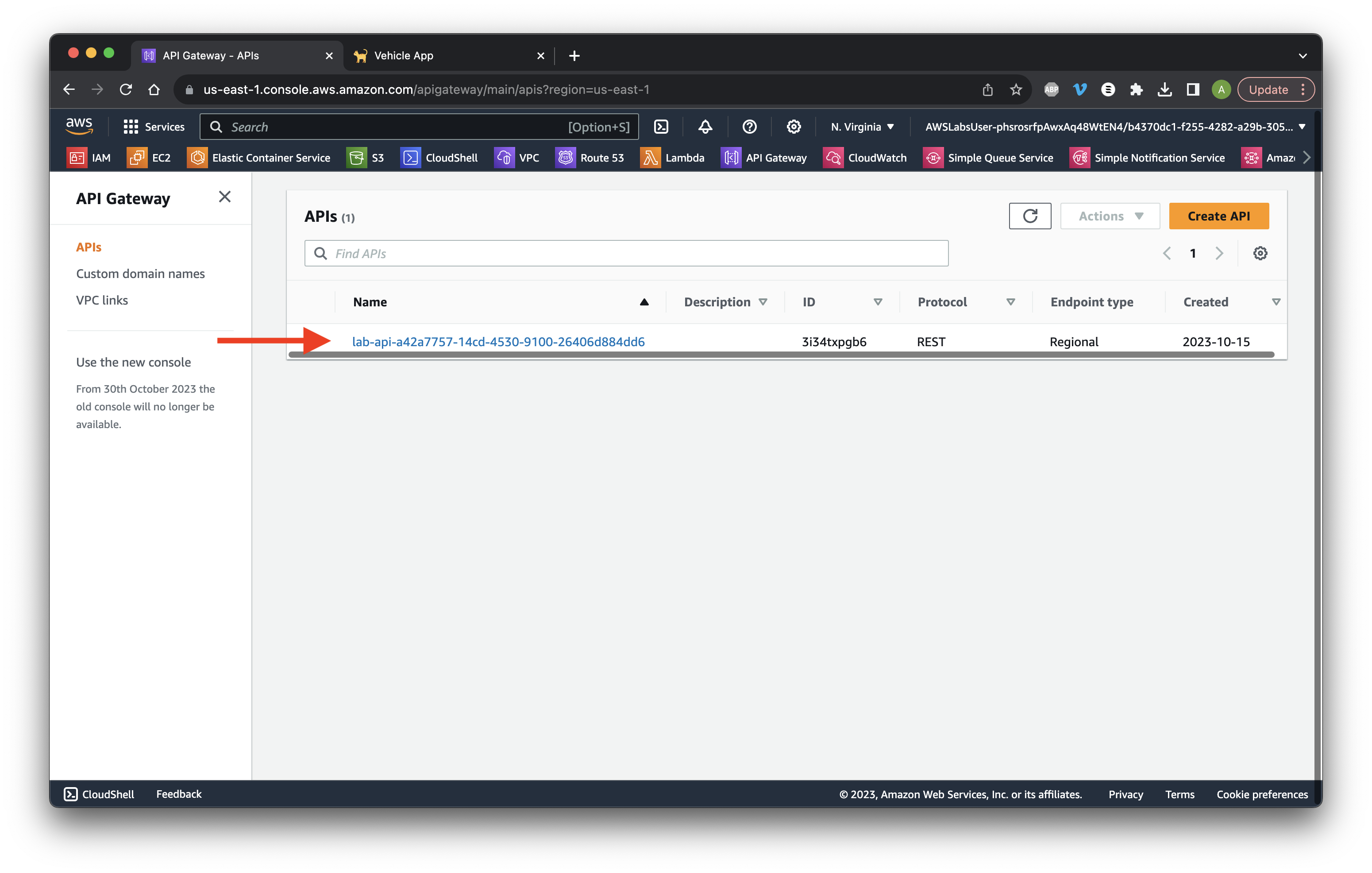Open the help question mark menu
The image size is (1372, 873).
(x=749, y=127)
